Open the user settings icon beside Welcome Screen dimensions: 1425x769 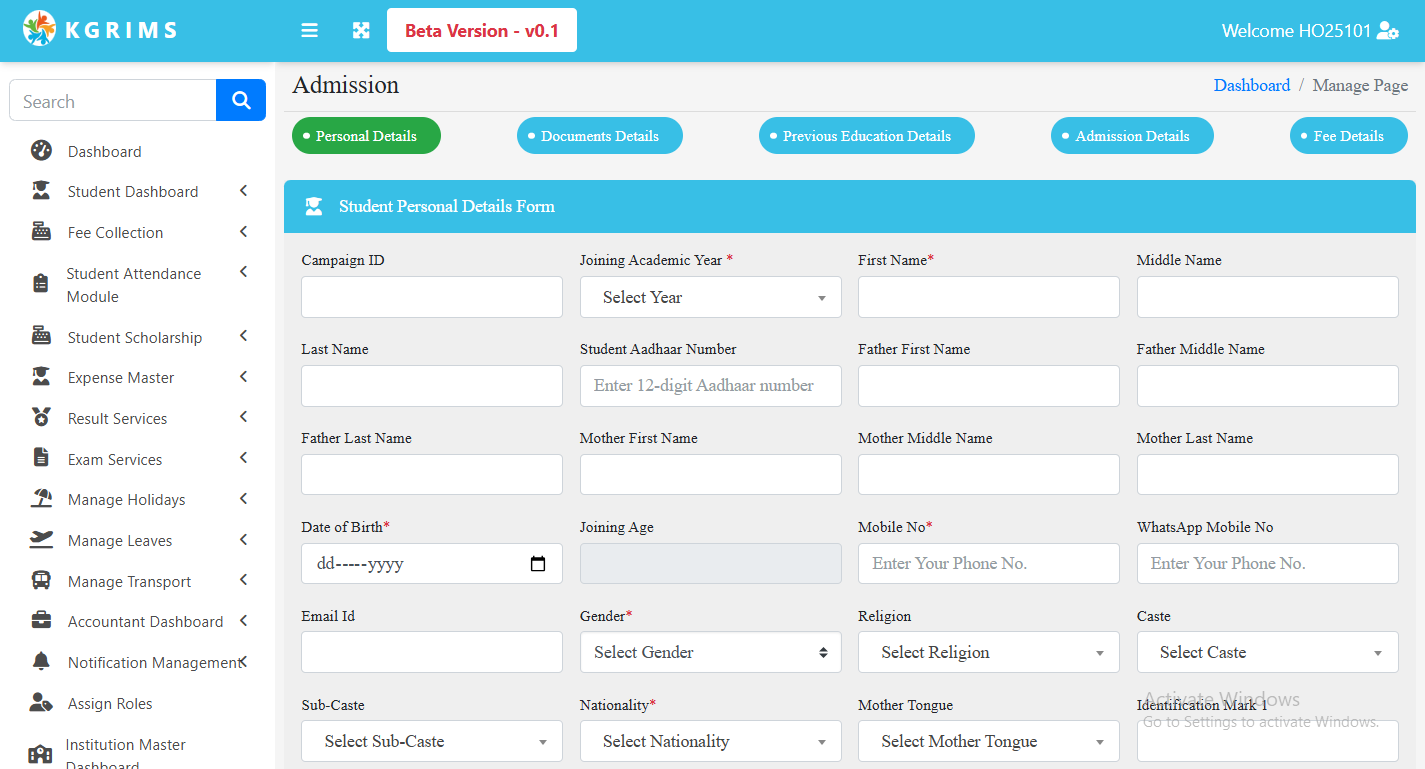(x=1387, y=31)
